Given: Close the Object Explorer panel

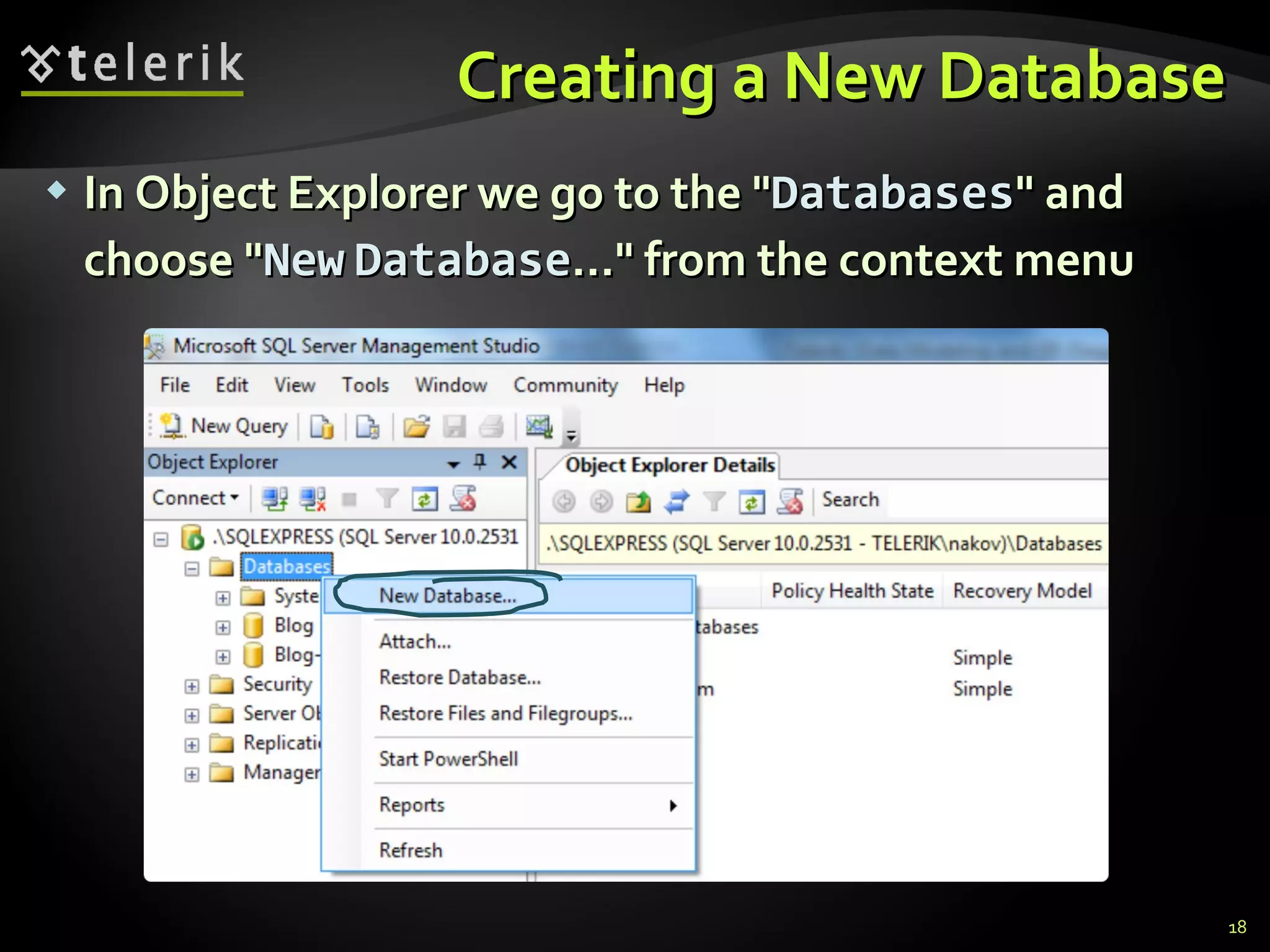Looking at the screenshot, I should [x=509, y=462].
